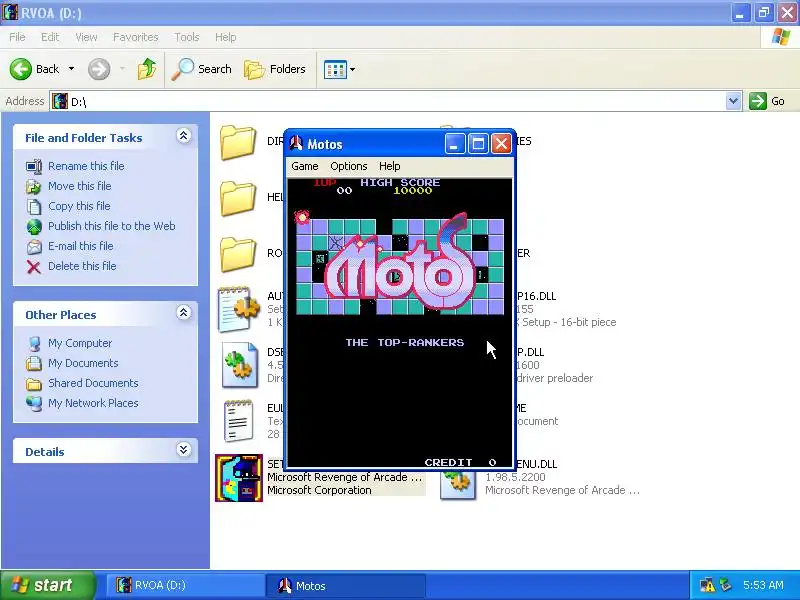Click E-mail this file link
This screenshot has height=600, width=800.
pyautogui.click(x=81, y=246)
